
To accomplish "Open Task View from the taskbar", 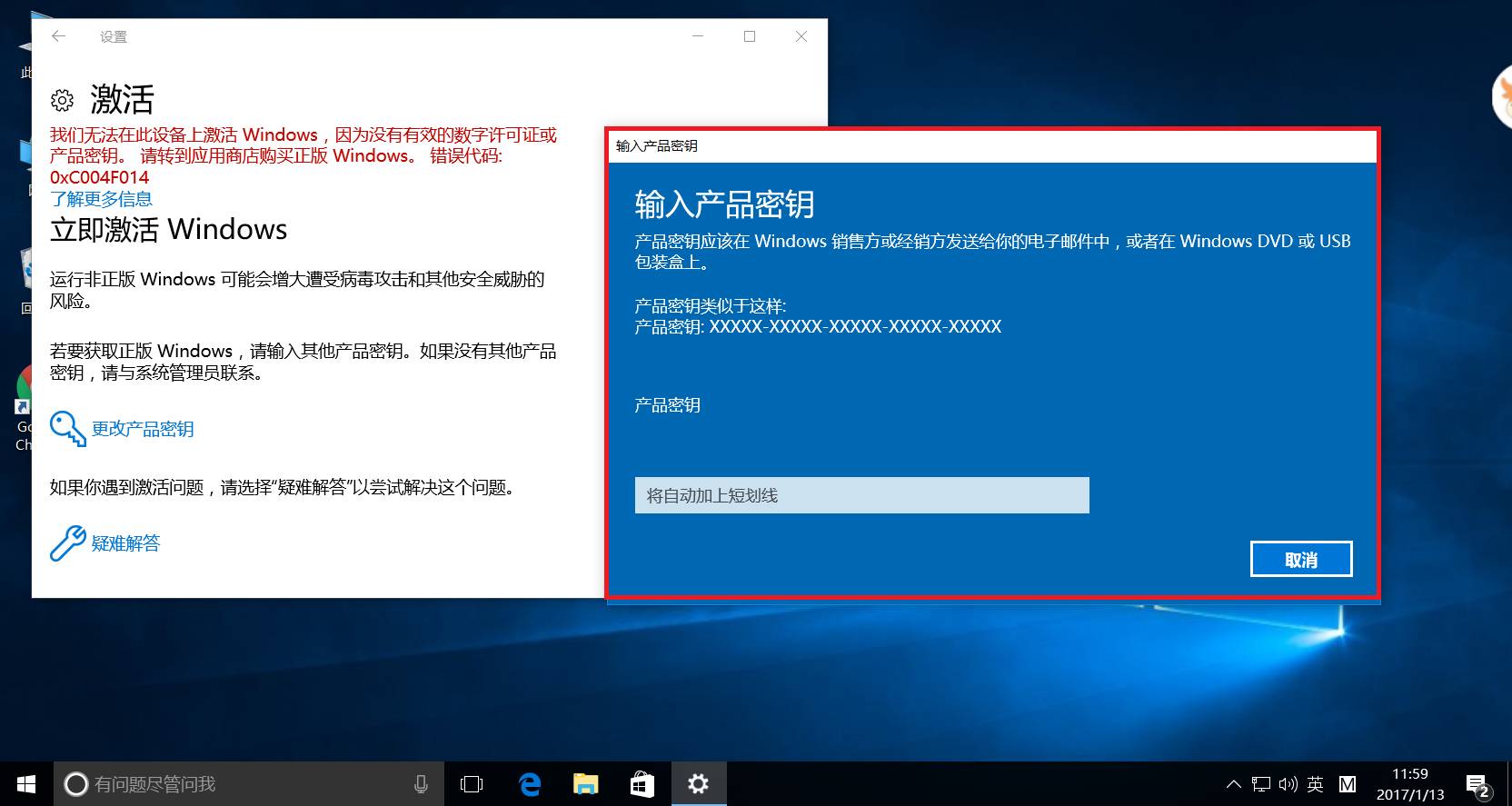I will (x=472, y=783).
